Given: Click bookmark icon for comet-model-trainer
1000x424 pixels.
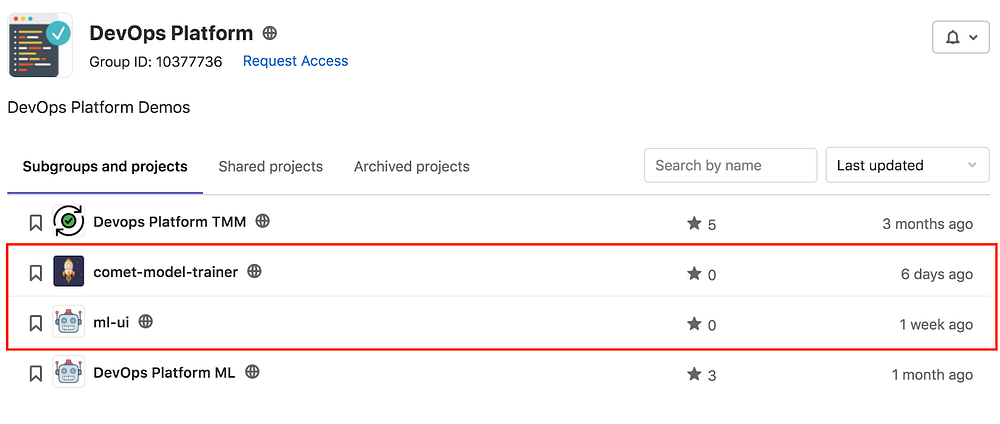Looking at the screenshot, I should (x=35, y=273).
